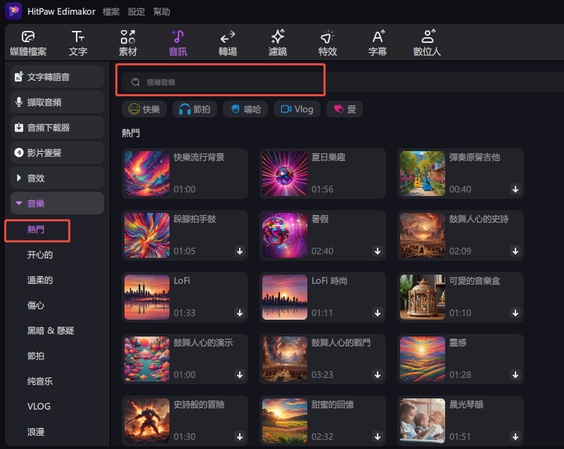Download the 鼓舞人心的戰鬥 track
This screenshot has width=564, height=449.
[x=378, y=375]
